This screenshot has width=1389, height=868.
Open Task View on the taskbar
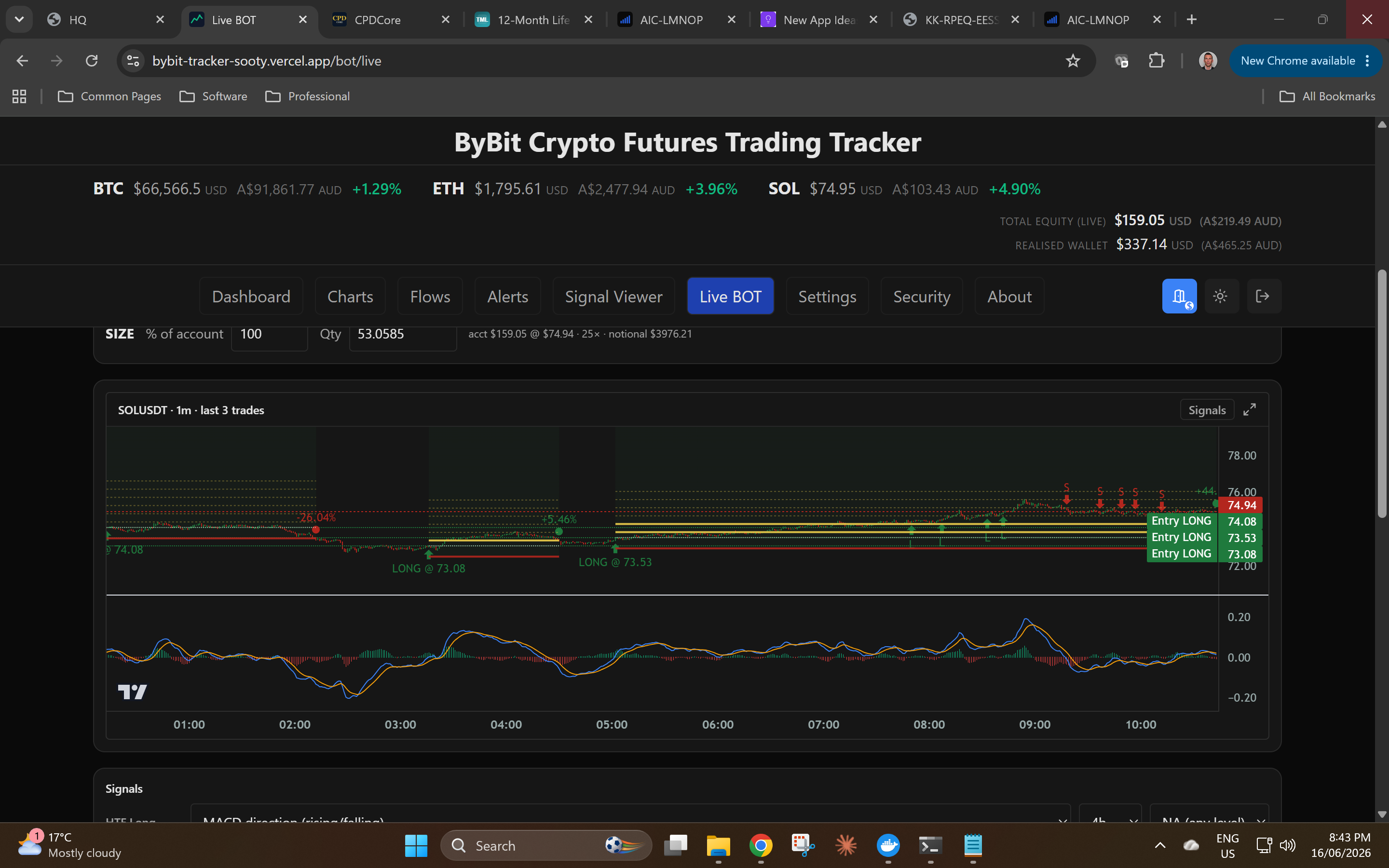[676, 846]
